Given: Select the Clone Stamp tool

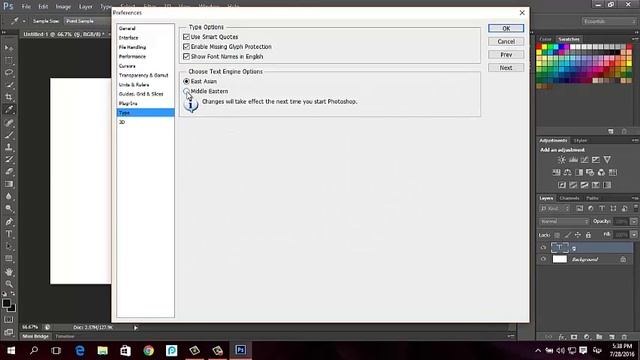Looking at the screenshot, I should (9, 147).
